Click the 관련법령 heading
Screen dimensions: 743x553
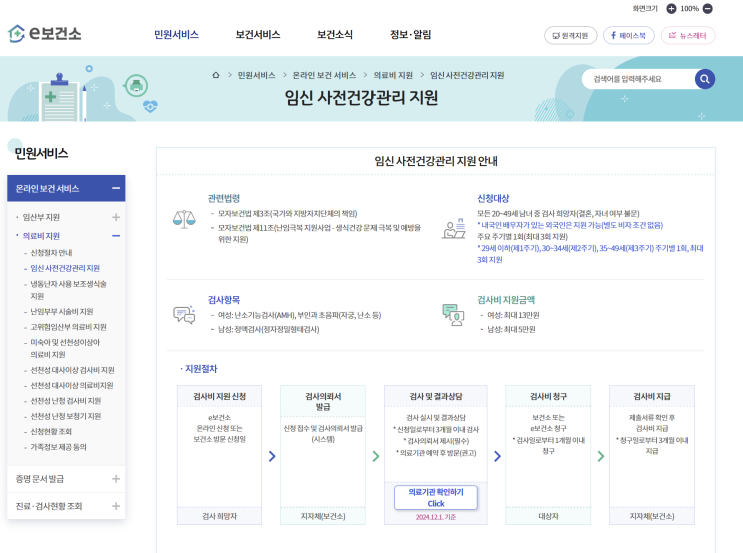click(224, 199)
